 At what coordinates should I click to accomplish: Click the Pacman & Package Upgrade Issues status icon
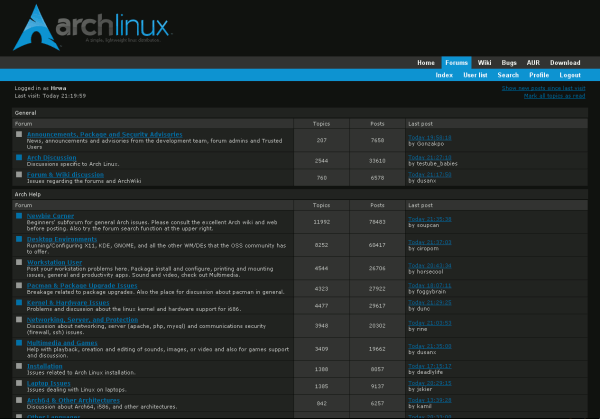pyautogui.click(x=19, y=285)
